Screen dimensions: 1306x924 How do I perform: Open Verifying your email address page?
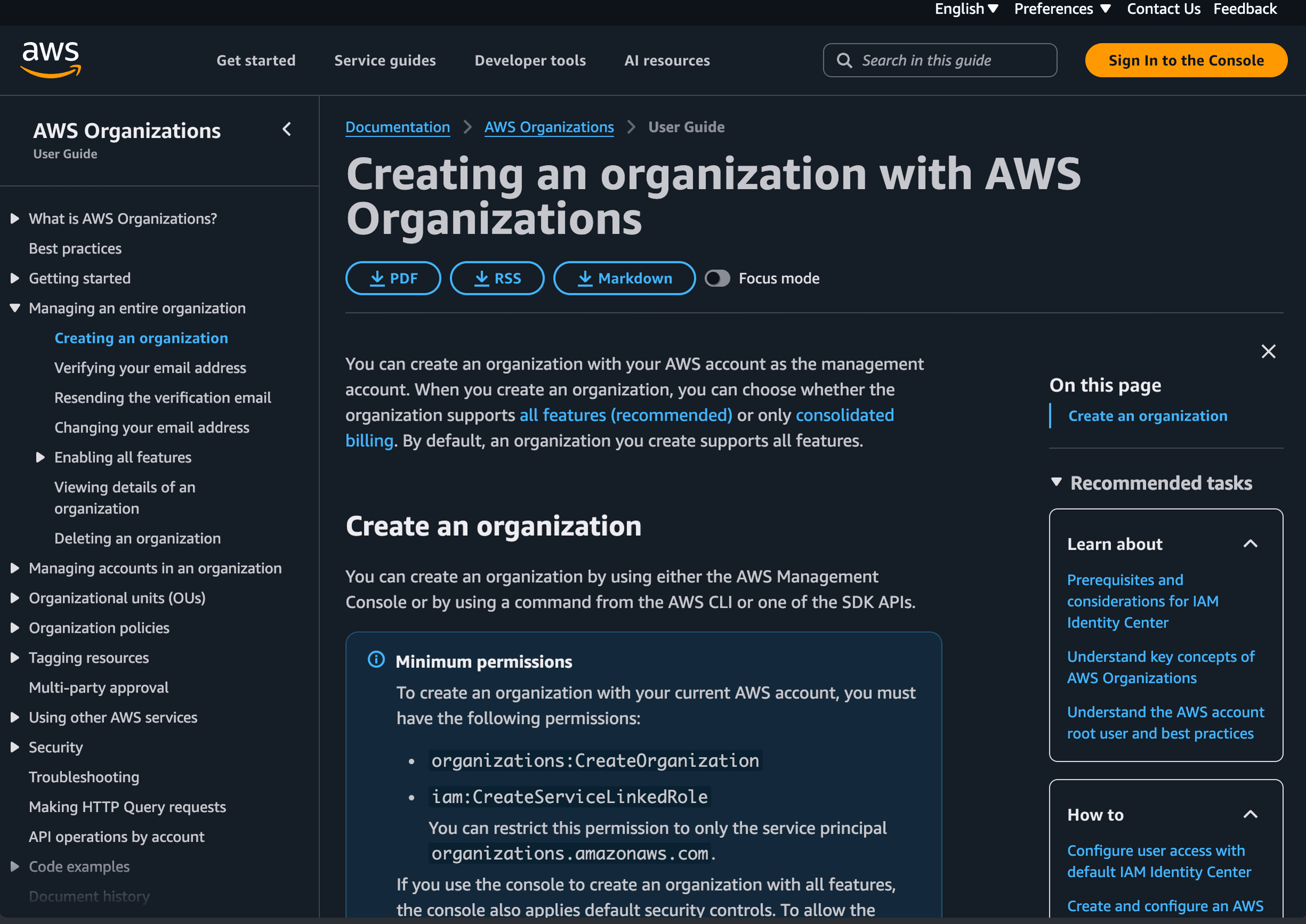150,367
